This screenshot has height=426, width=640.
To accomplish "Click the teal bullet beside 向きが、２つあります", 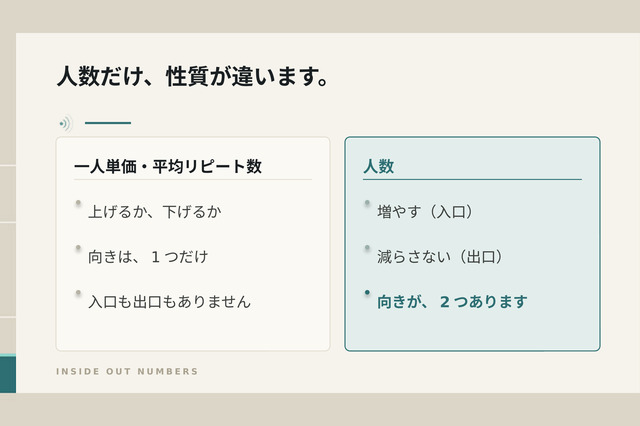I will pyautogui.click(x=367, y=292).
